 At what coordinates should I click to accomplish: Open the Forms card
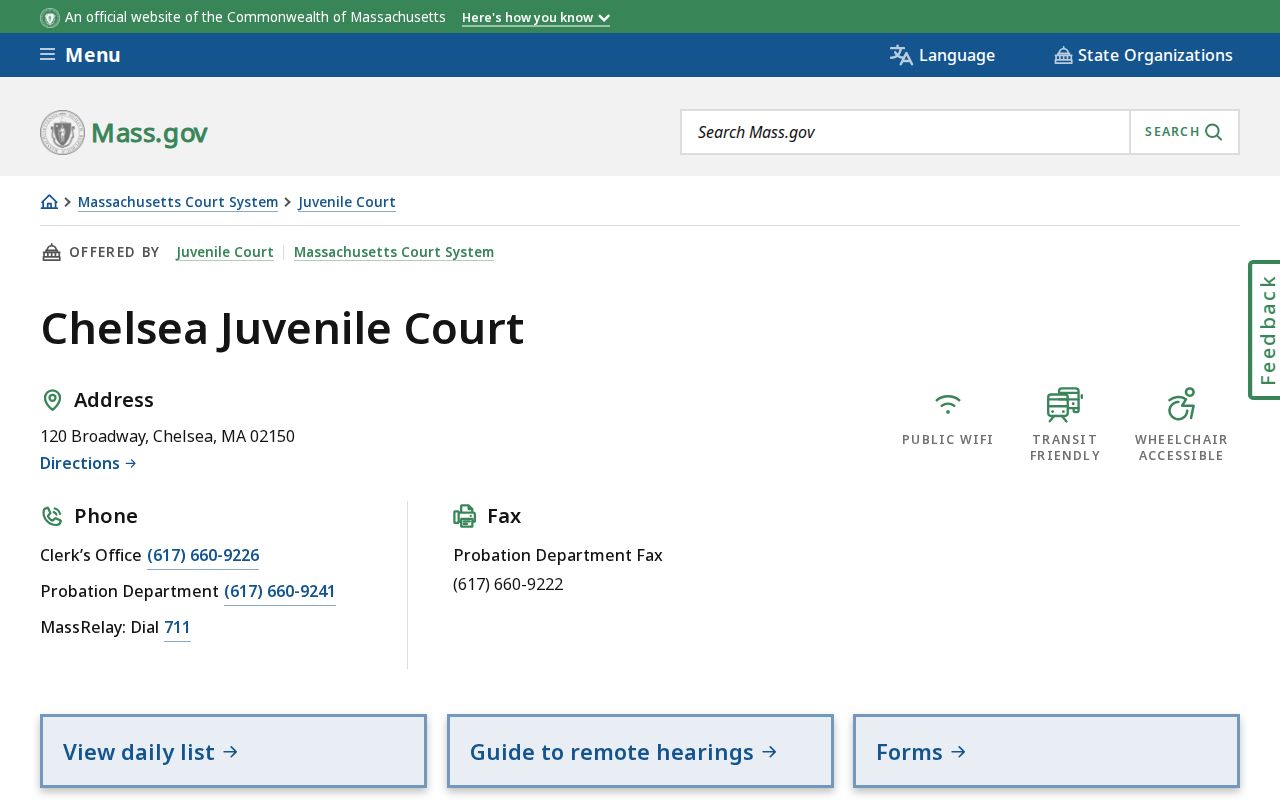tap(1046, 751)
